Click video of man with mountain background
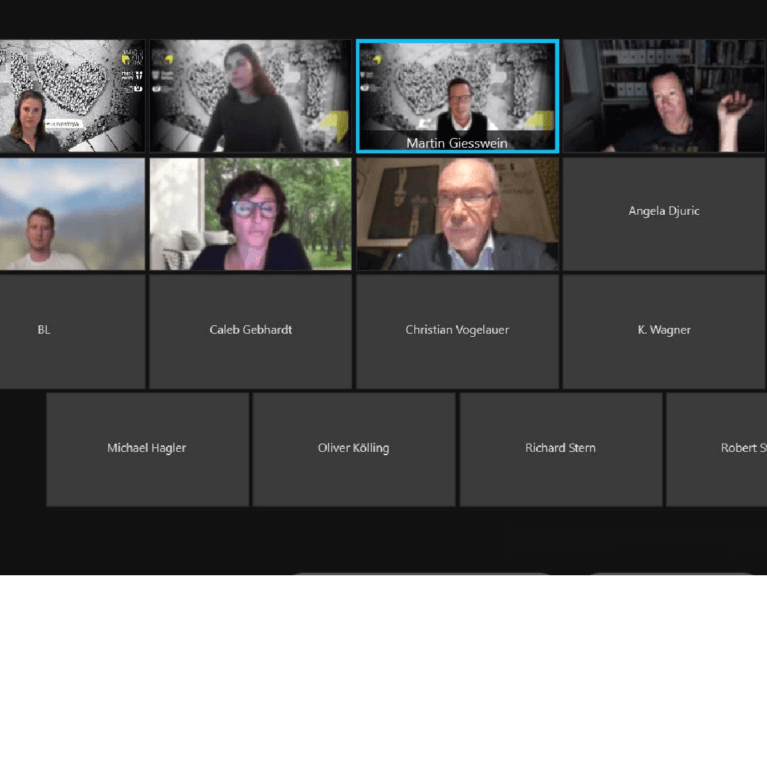Viewport: 767px width, 767px height. click(x=72, y=214)
